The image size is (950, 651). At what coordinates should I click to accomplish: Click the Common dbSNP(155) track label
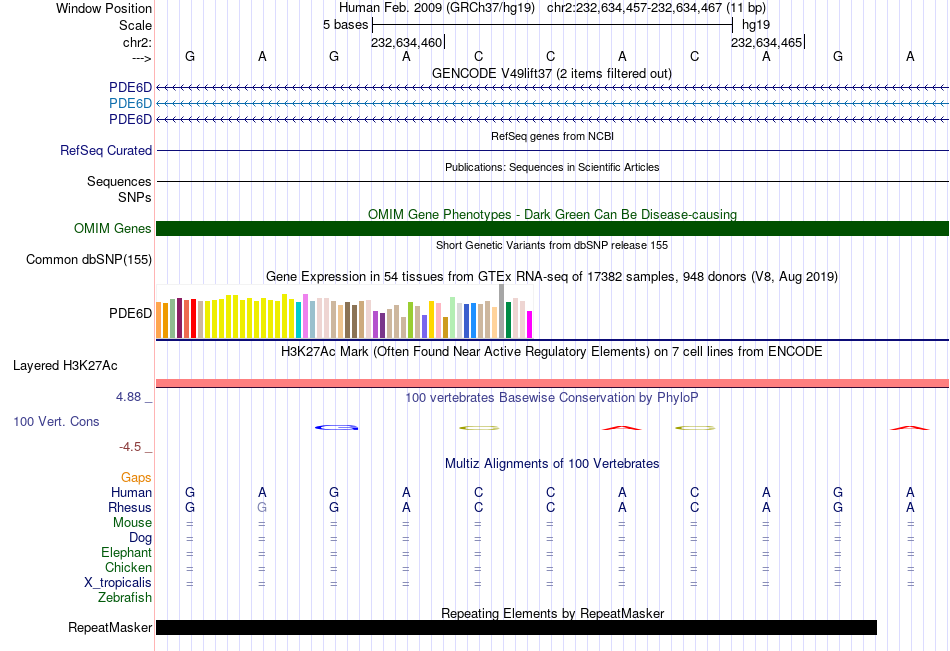click(x=89, y=259)
